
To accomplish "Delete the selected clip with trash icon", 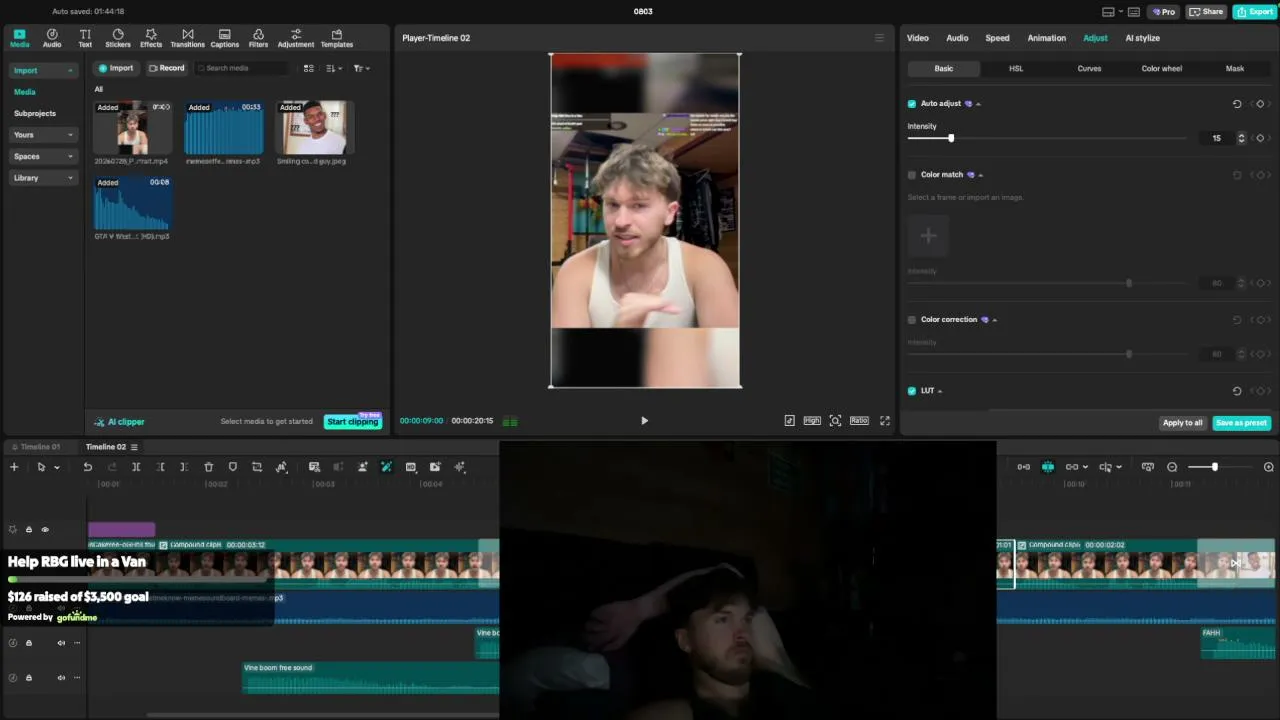I will (x=208, y=467).
